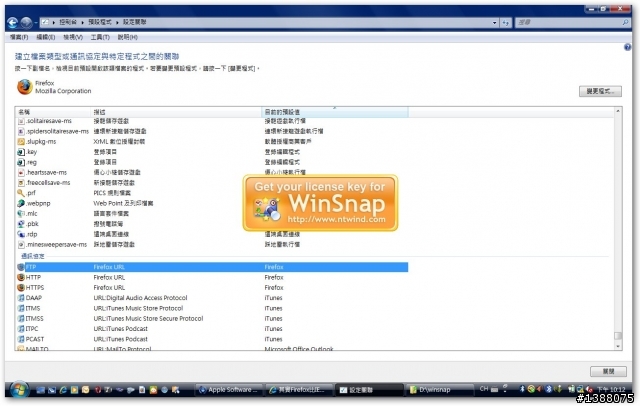Click the .rdp remote desktop icon
640x406 pixels.
coord(21,234)
